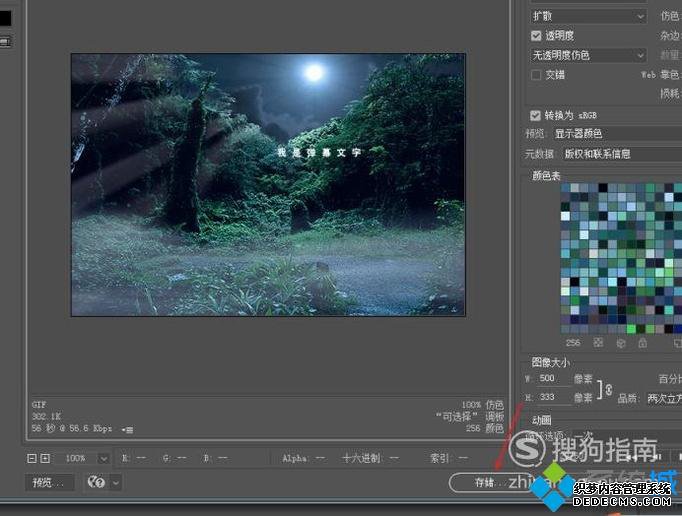Click the 动画 section heading
Screen dimensions: 682x516
point(542,420)
